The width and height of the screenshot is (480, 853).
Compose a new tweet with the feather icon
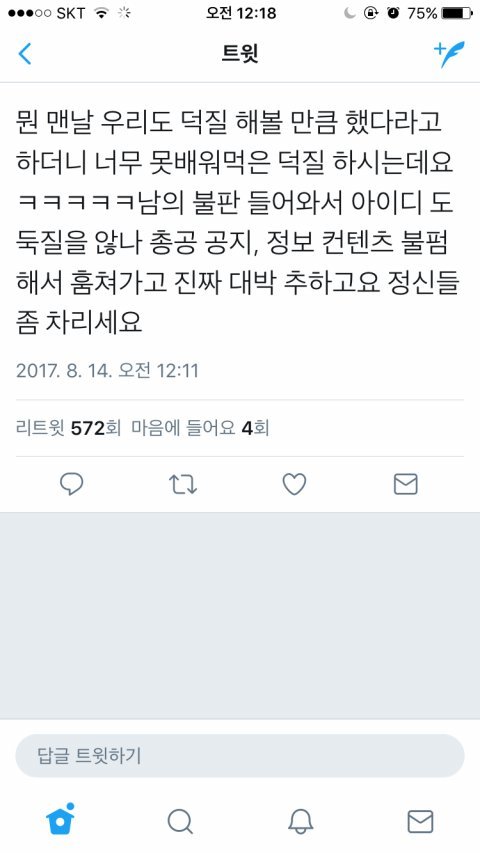[x=449, y=54]
